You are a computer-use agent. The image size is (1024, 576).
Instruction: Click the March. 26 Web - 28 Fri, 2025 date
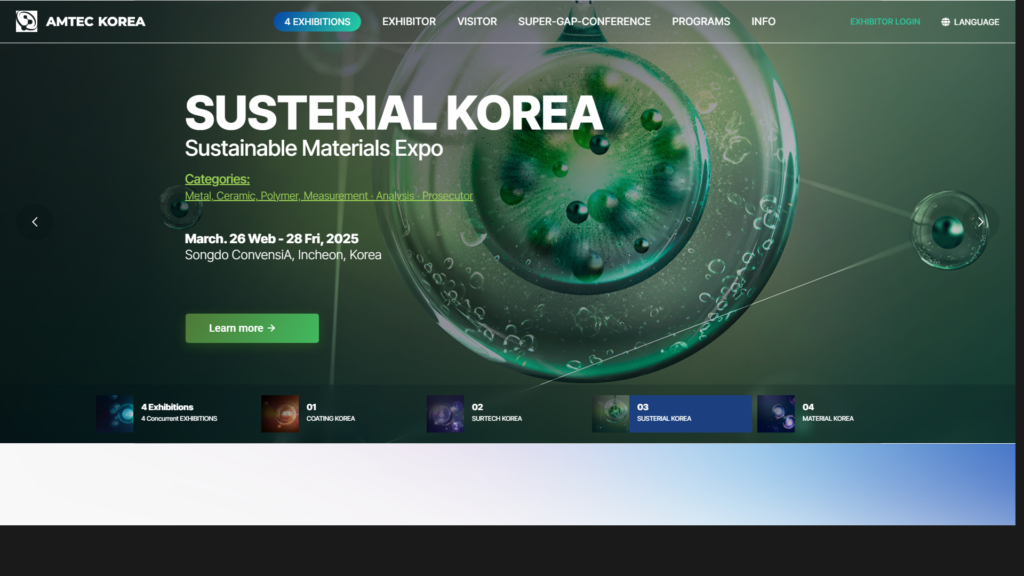[272, 238]
